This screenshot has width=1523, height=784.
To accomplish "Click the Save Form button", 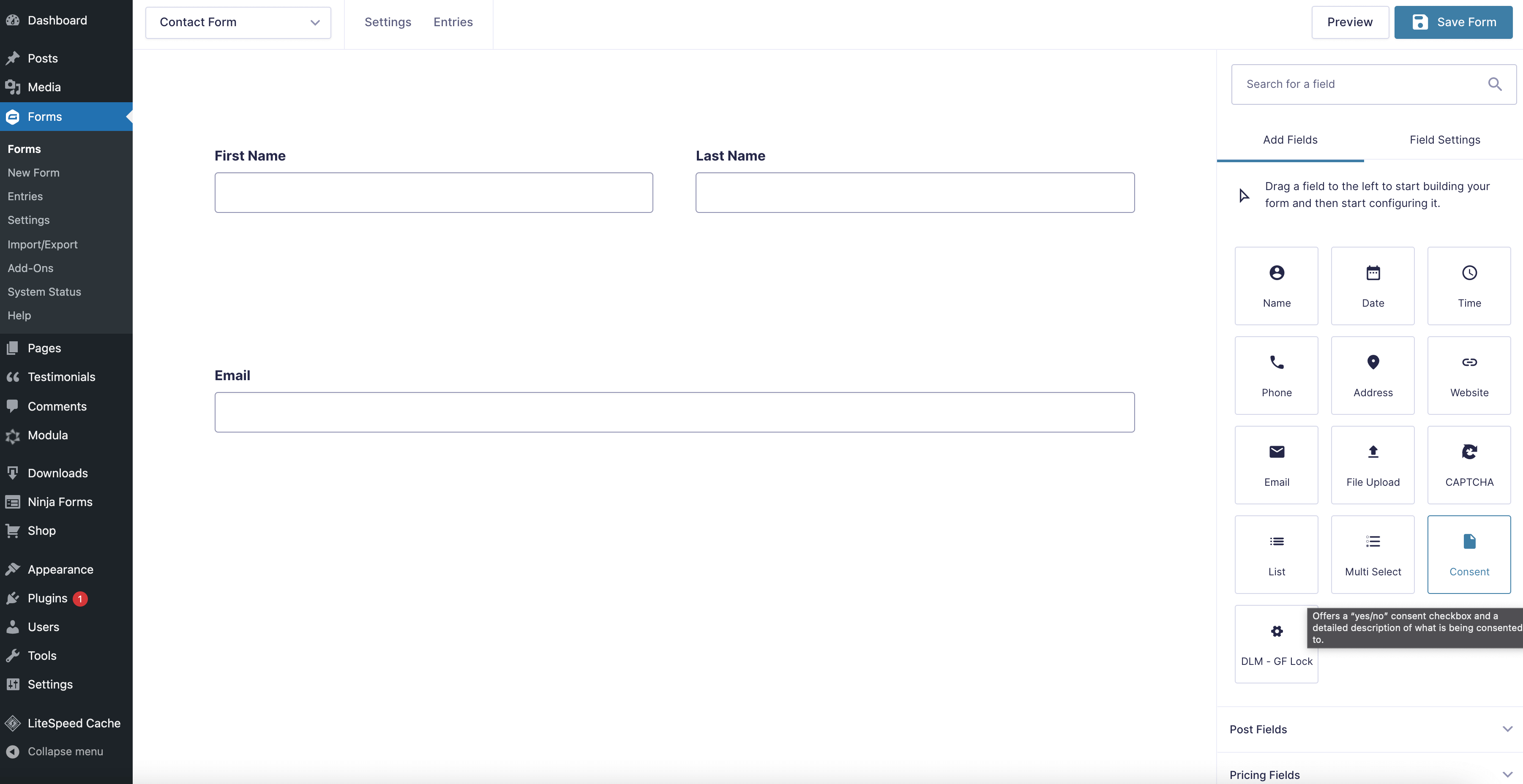I will coord(1454,21).
